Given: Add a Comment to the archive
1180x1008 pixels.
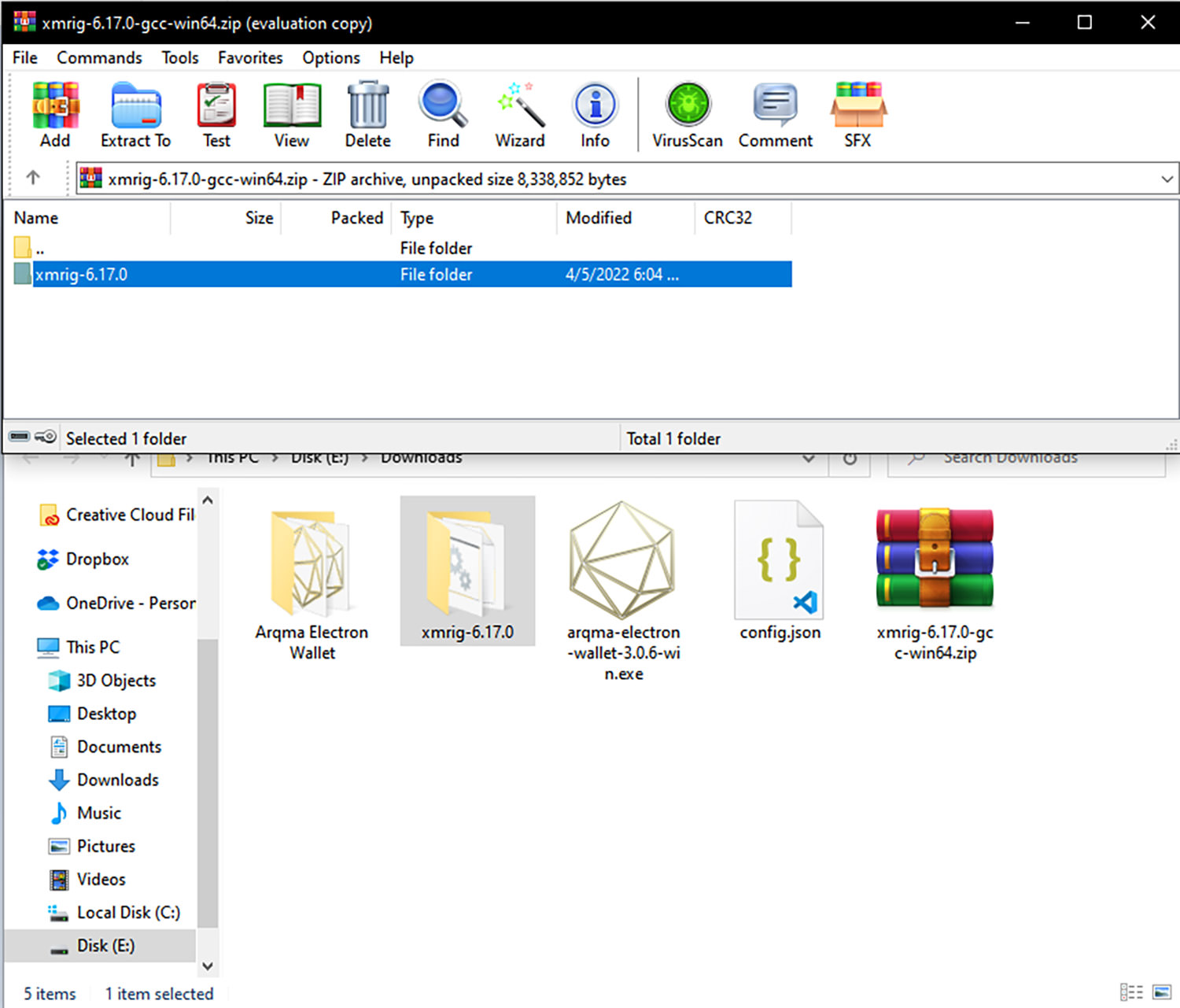Looking at the screenshot, I should pos(775,115).
